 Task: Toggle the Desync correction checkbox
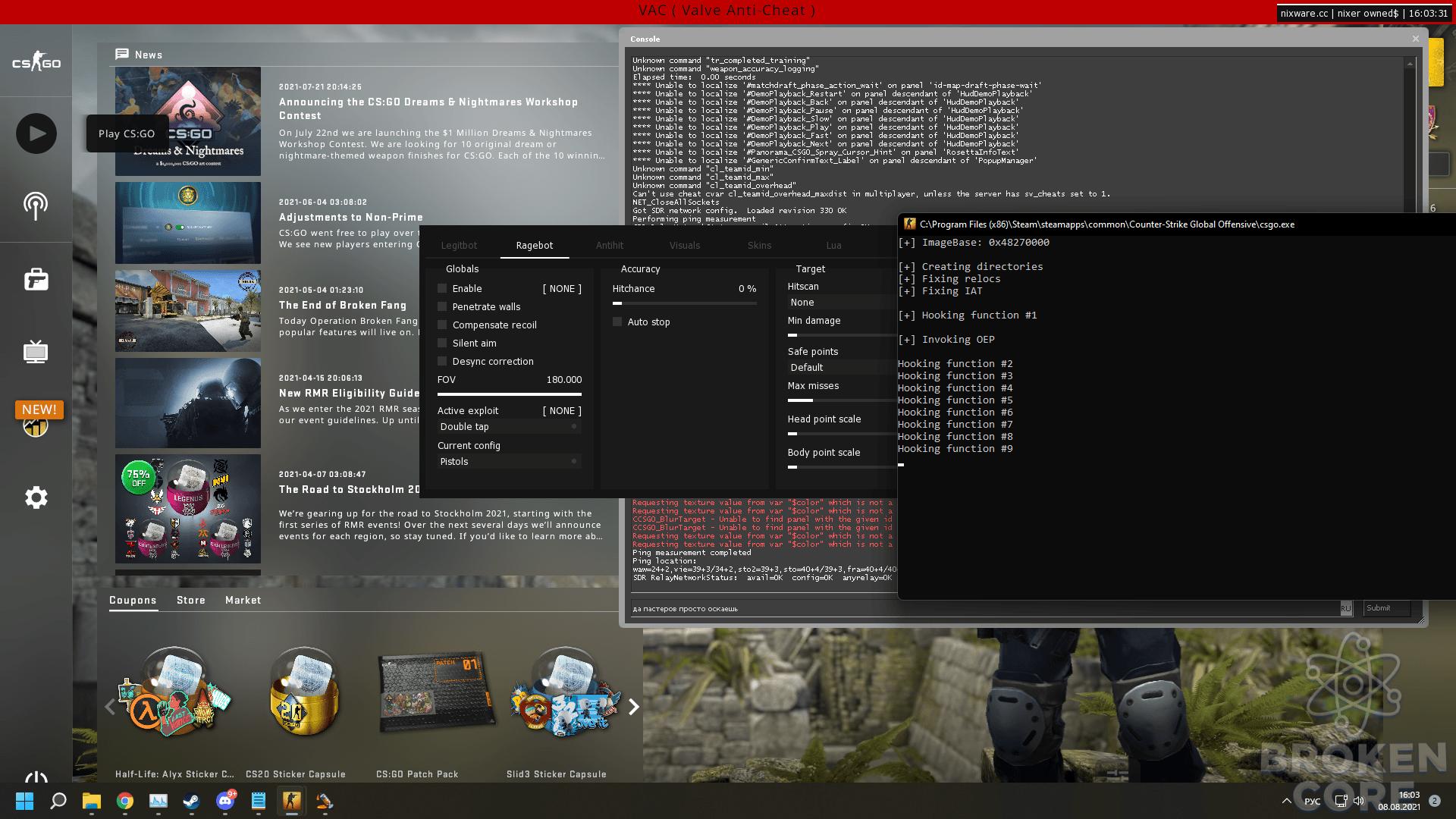(442, 362)
